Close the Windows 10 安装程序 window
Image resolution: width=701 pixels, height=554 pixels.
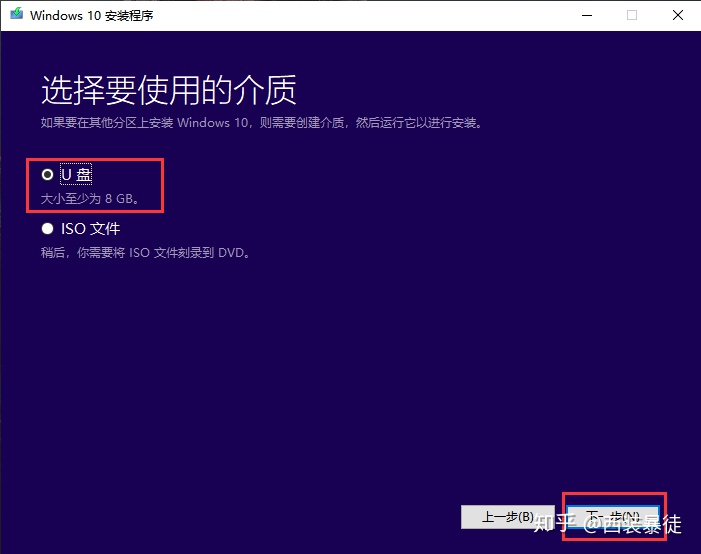pos(678,15)
